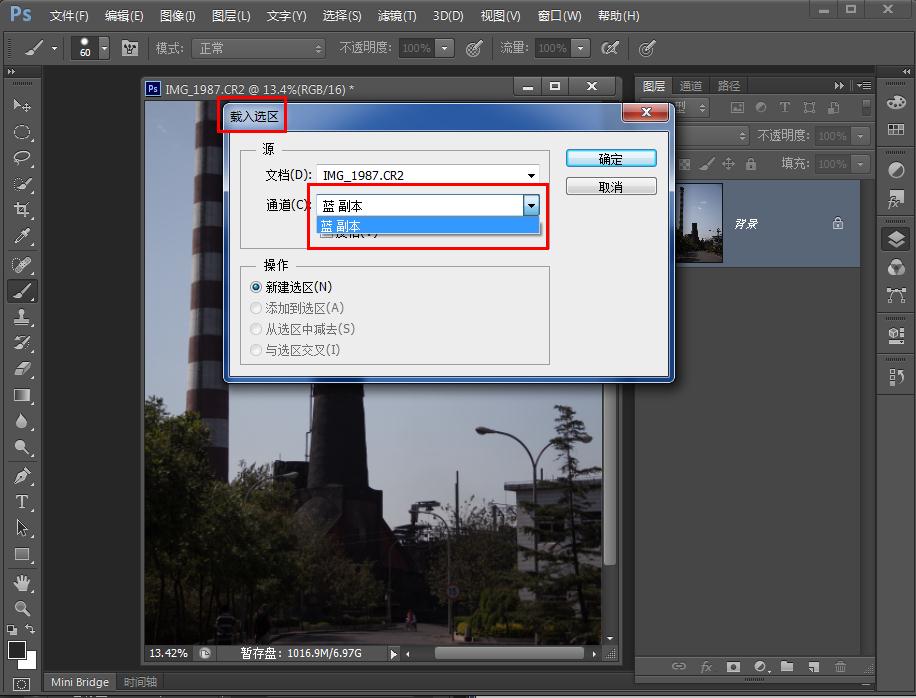Image resolution: width=916 pixels, height=698 pixels.
Task: Click the foreground color swatch
Action: tap(16, 651)
